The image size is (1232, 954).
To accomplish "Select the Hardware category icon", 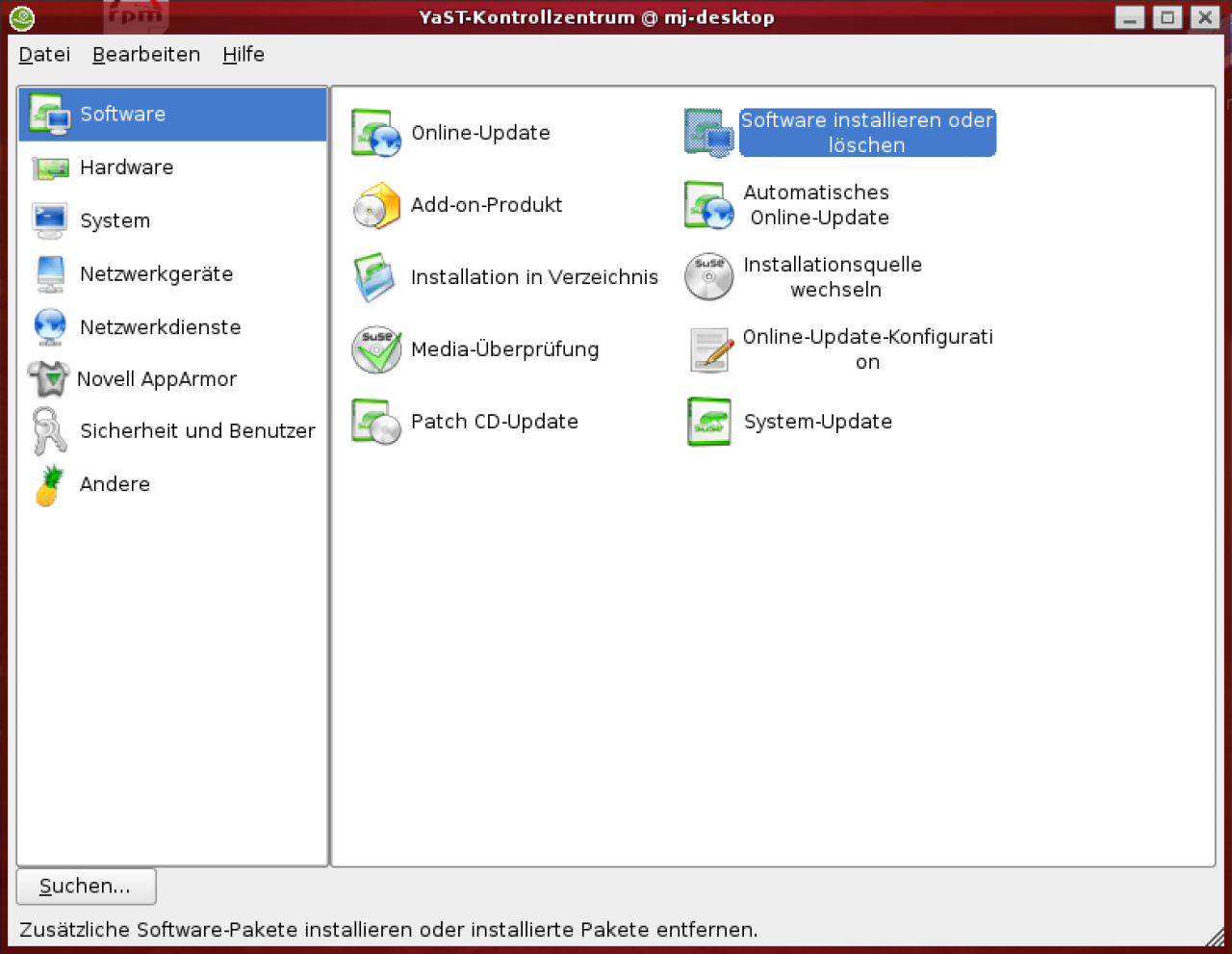I will point(50,168).
